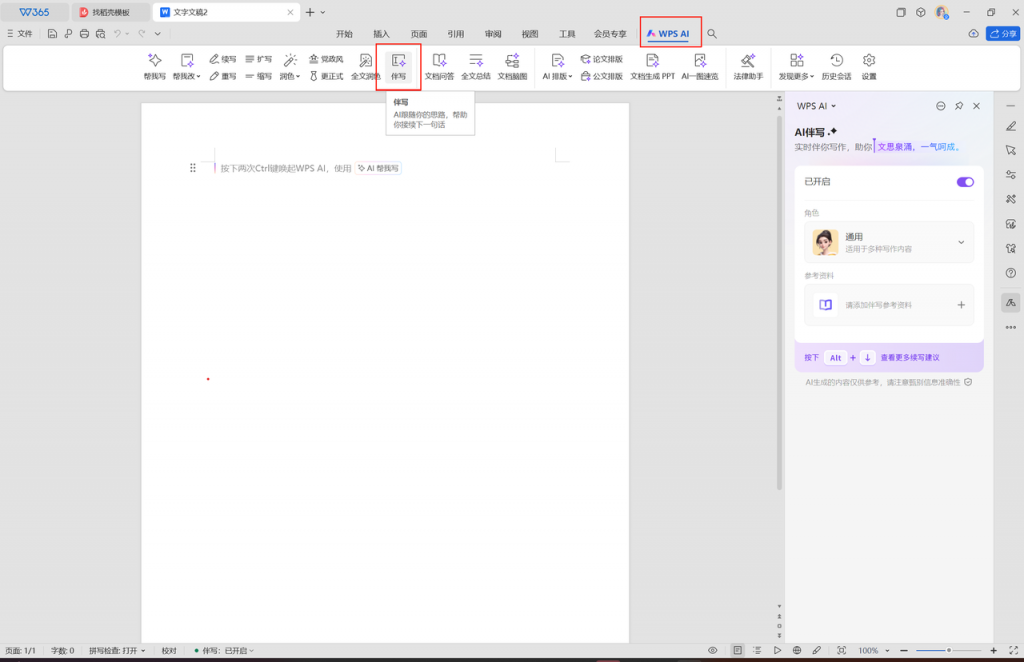Switch to the 找稻壳模板 tab
Viewport: 1024px width, 662px height.
[110, 12]
